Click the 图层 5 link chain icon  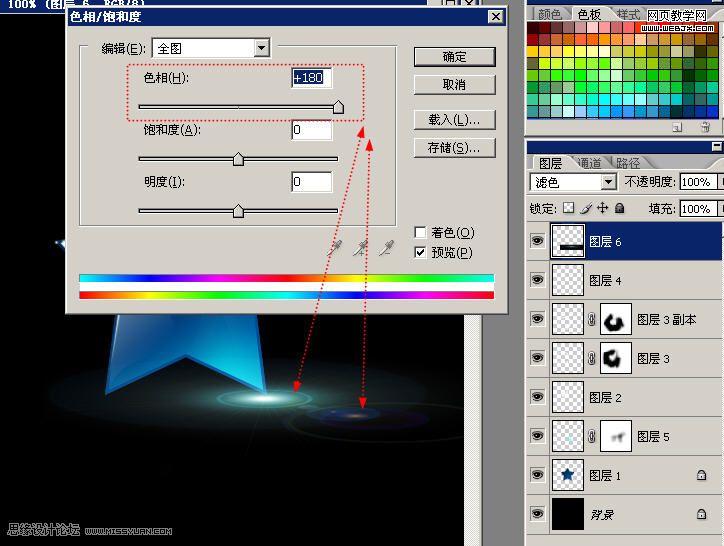pyautogui.click(x=591, y=436)
